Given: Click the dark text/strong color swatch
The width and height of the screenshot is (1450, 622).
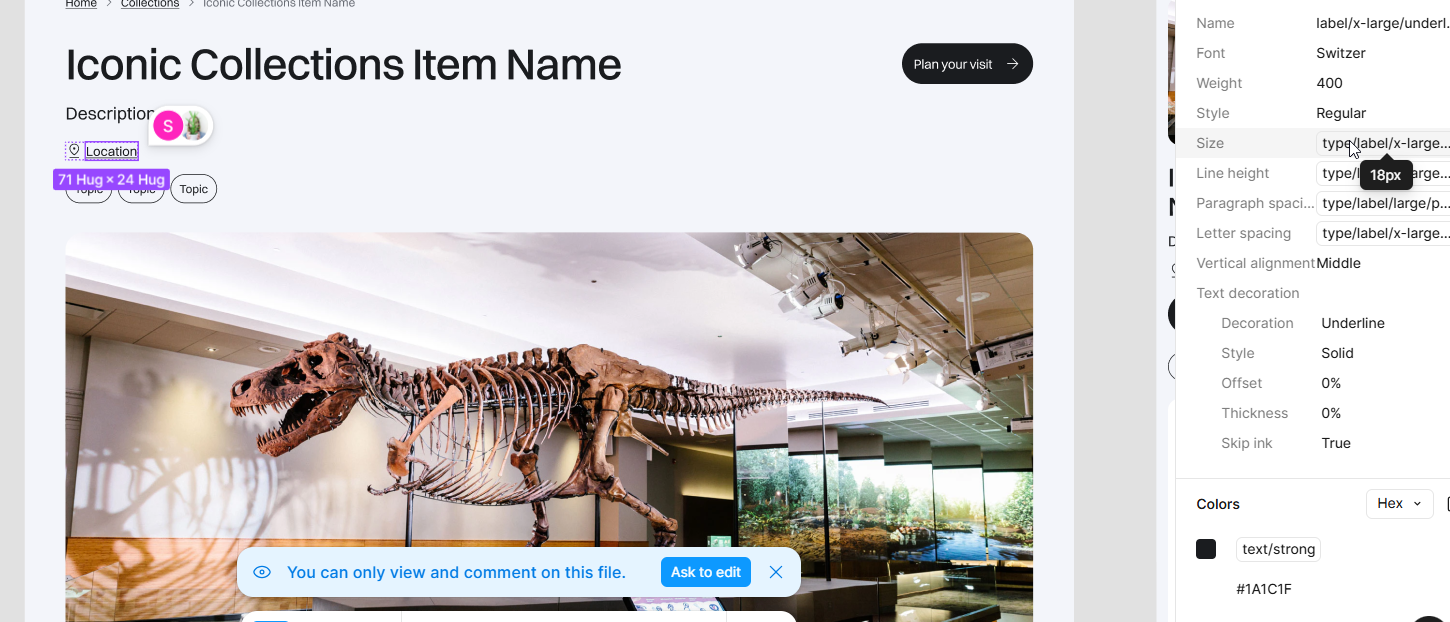Looking at the screenshot, I should point(1206,549).
